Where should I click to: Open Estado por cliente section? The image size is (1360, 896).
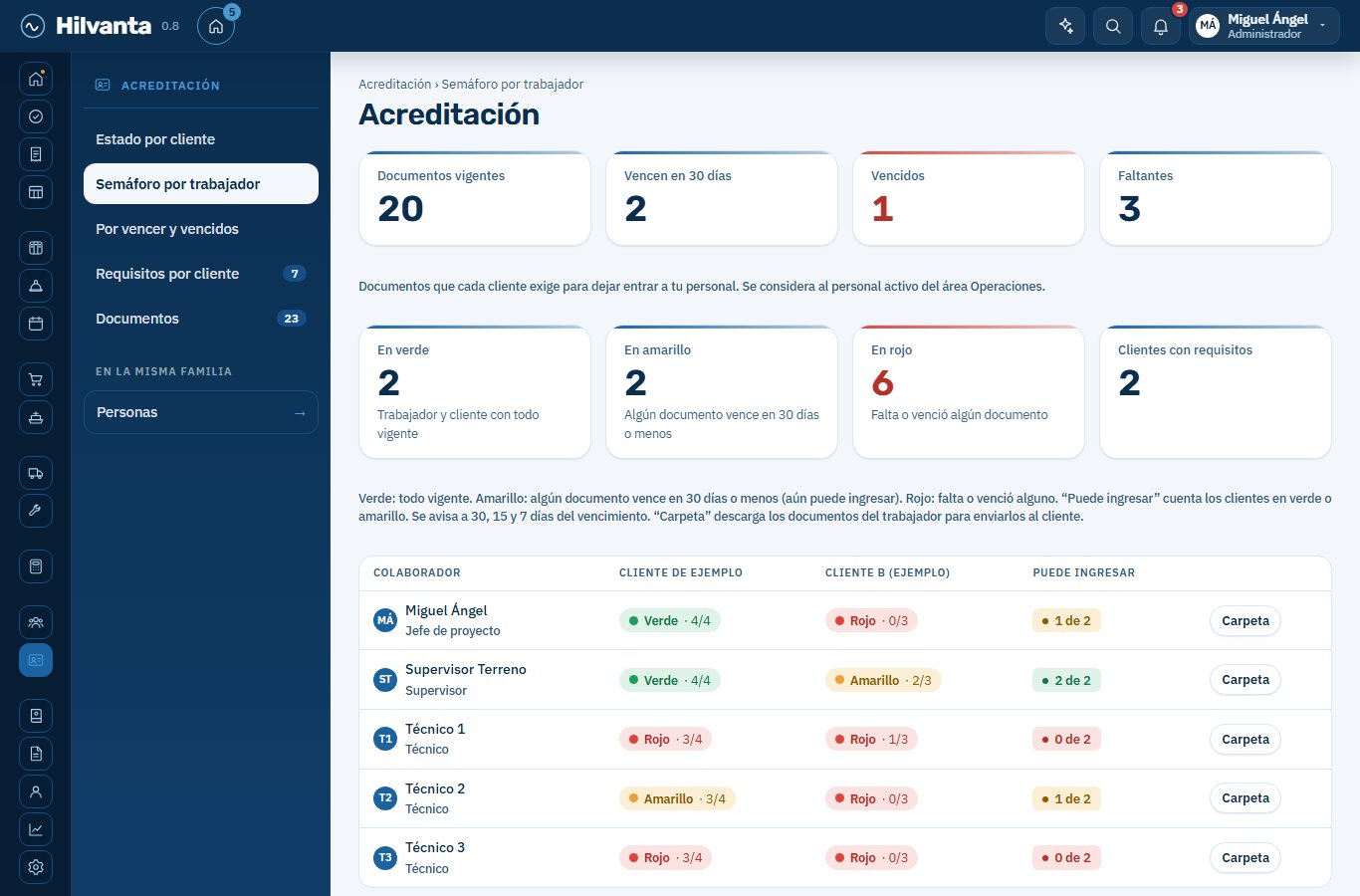coord(201,139)
